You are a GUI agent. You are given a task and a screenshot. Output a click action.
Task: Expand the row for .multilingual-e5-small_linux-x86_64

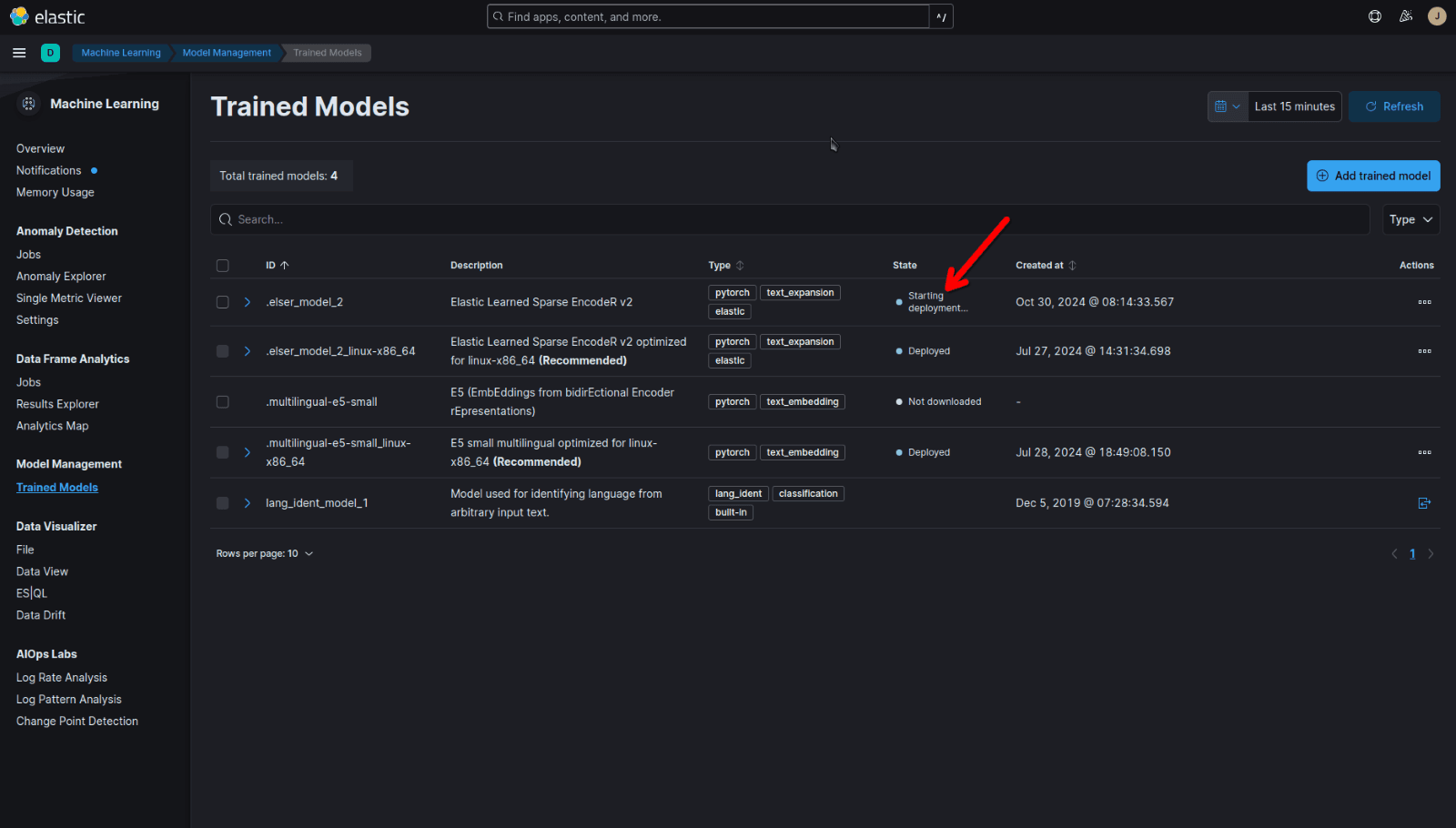pos(246,452)
